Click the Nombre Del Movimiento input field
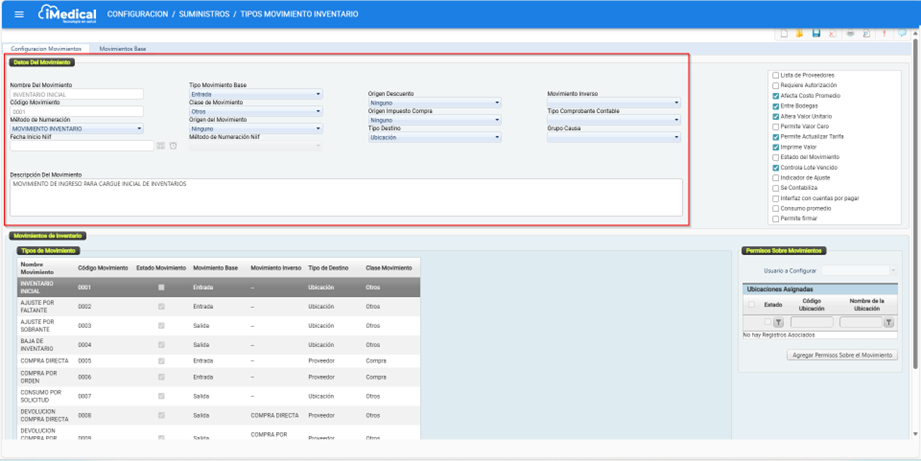 (x=76, y=95)
